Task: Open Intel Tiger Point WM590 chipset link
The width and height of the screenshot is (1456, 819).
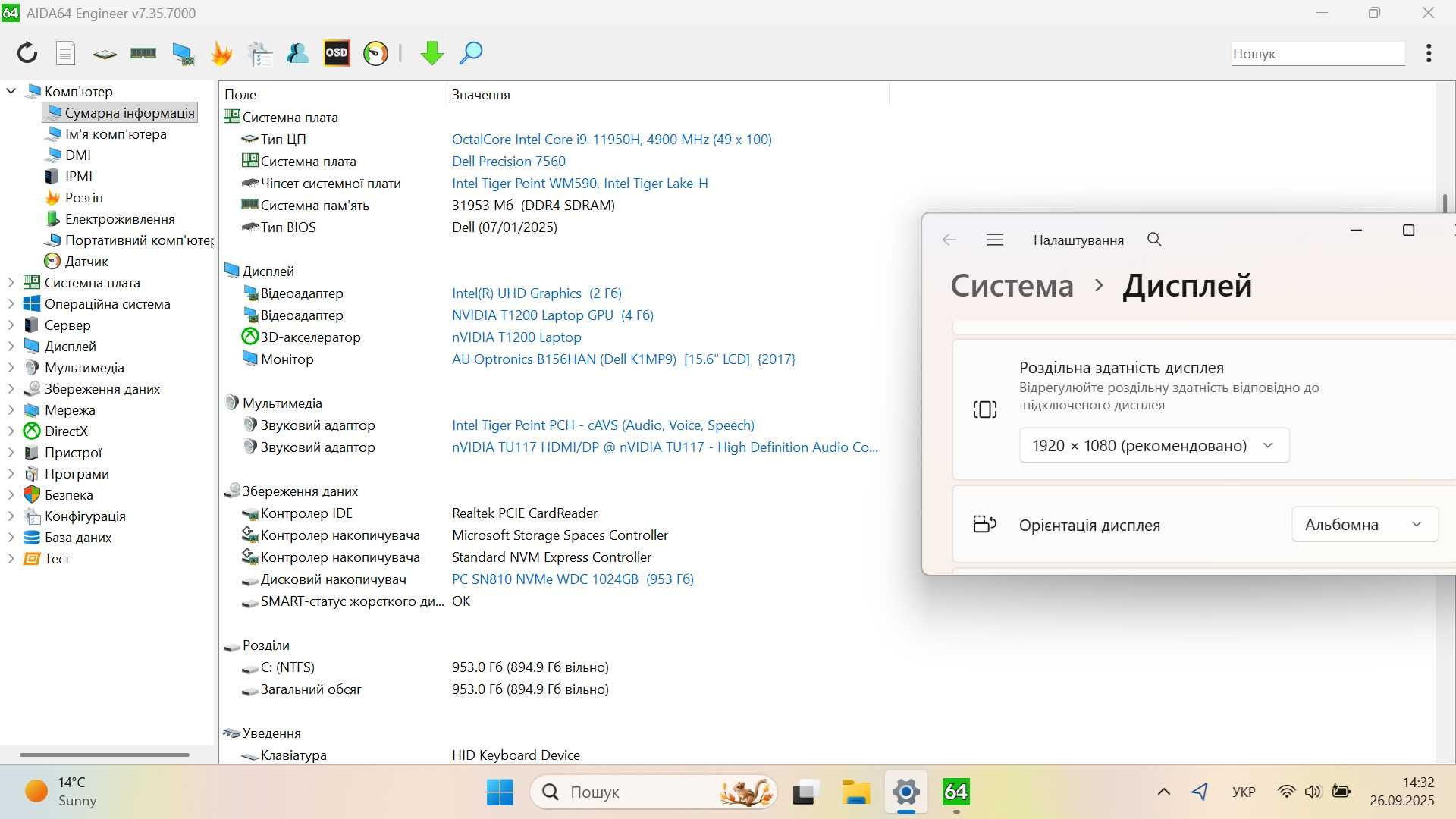Action: (x=580, y=183)
